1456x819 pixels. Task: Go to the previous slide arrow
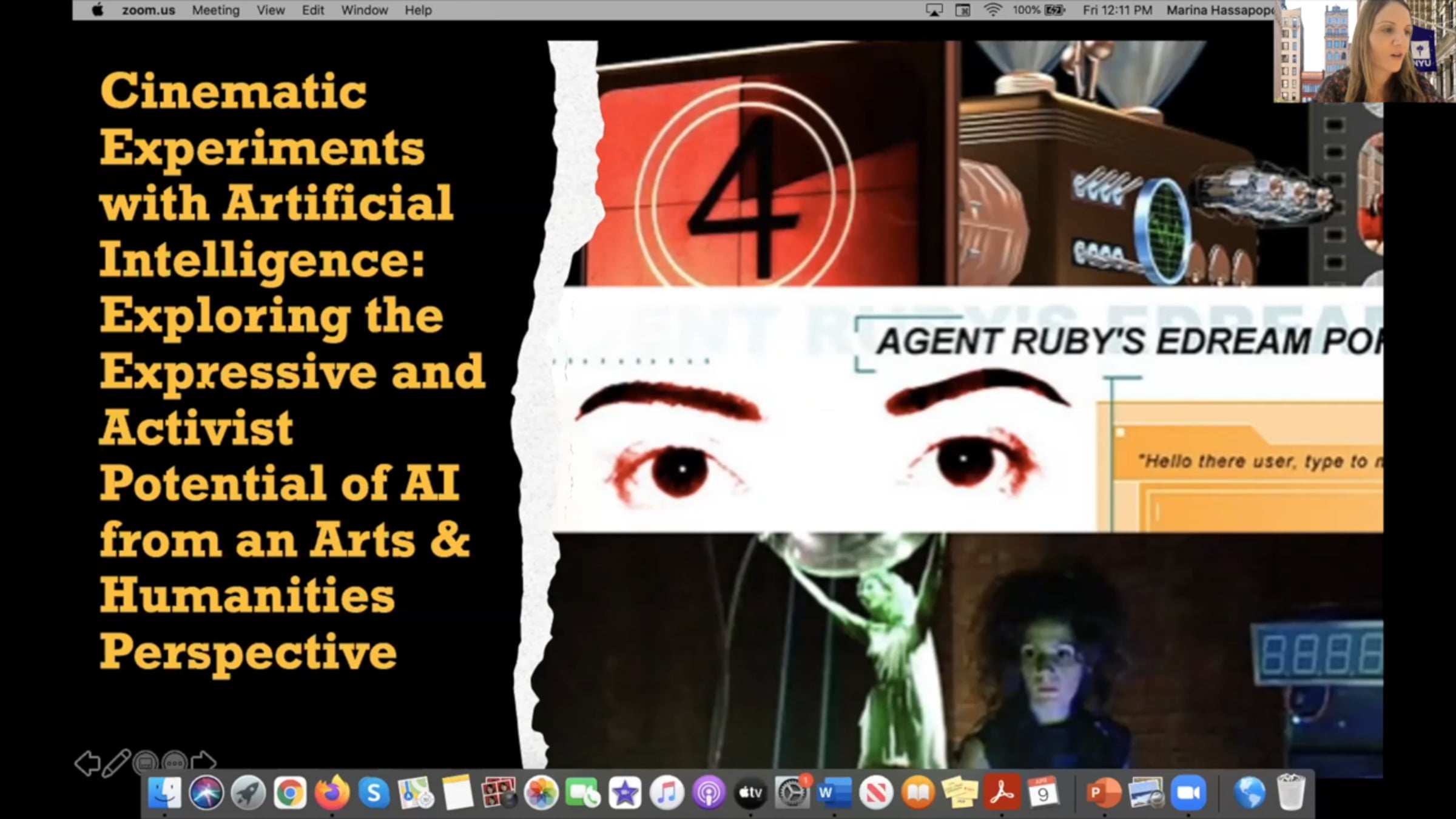[87, 763]
